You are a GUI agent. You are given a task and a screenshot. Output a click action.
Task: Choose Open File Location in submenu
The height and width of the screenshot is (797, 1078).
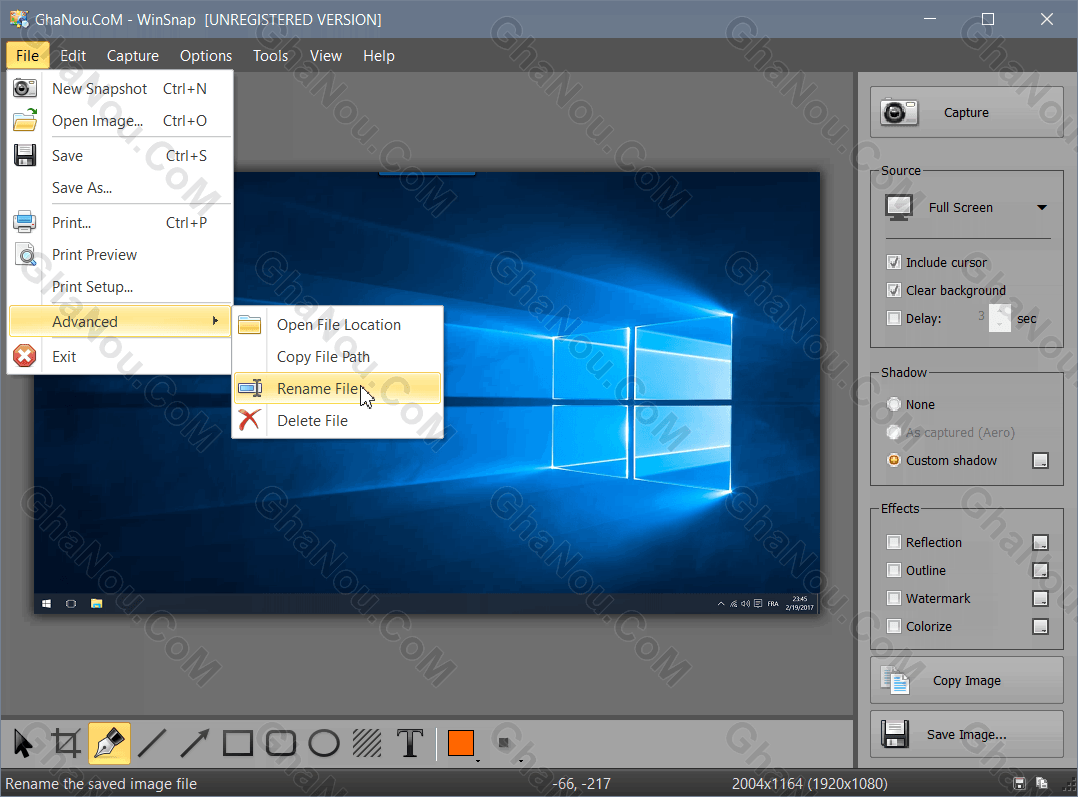(338, 325)
